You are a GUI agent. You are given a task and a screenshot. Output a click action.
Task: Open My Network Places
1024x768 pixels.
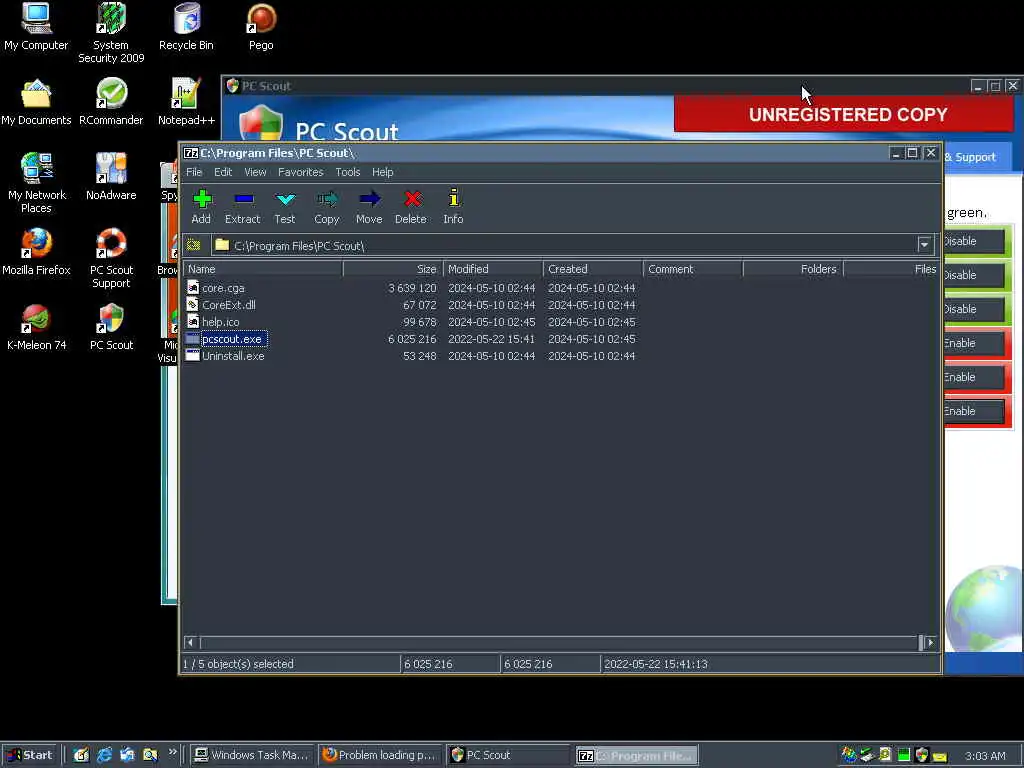click(36, 183)
